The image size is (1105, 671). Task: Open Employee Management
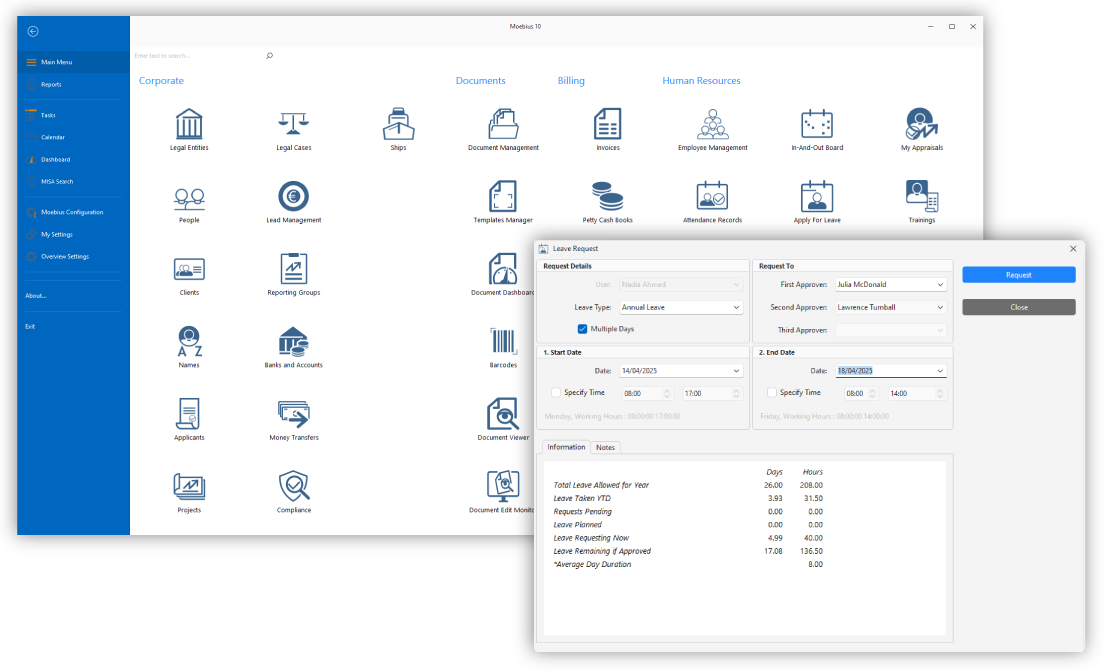712,125
